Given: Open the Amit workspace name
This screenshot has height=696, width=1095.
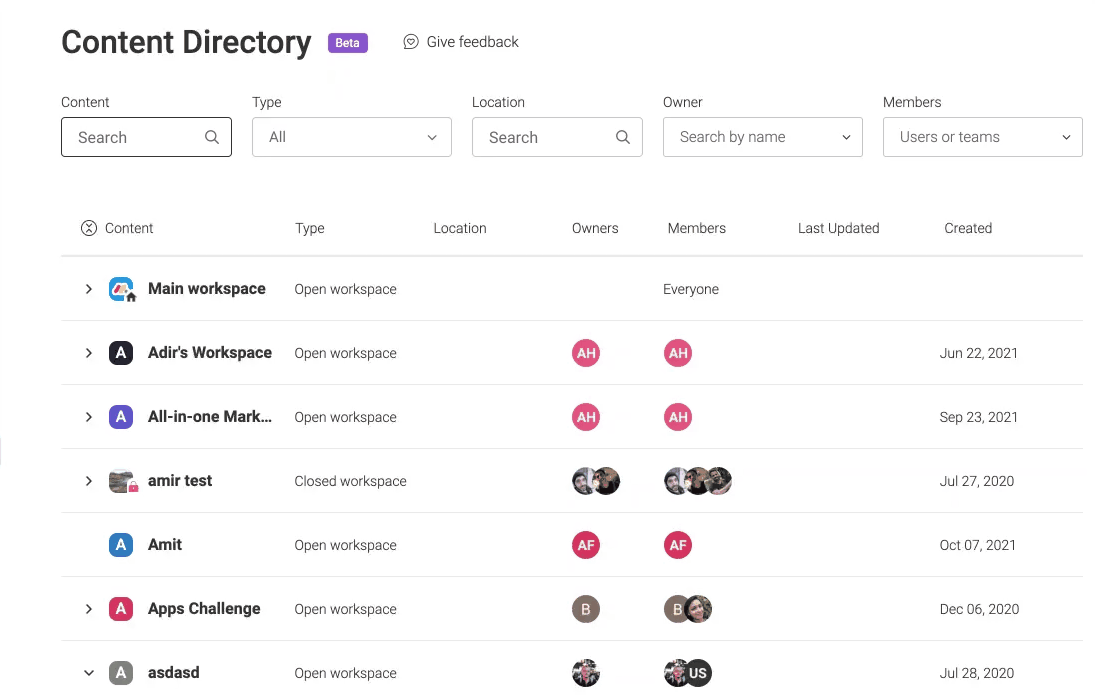Looking at the screenshot, I should (x=165, y=545).
